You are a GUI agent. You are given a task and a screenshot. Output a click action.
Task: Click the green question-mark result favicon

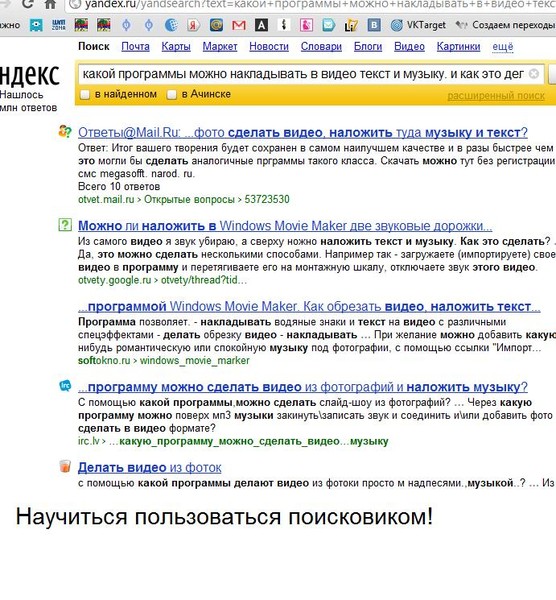point(65,225)
